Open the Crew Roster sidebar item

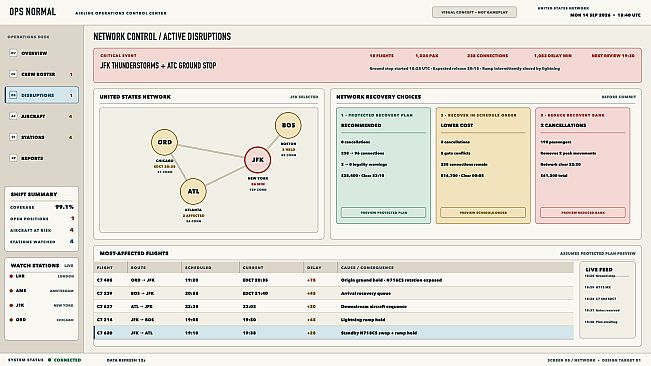coord(42,74)
